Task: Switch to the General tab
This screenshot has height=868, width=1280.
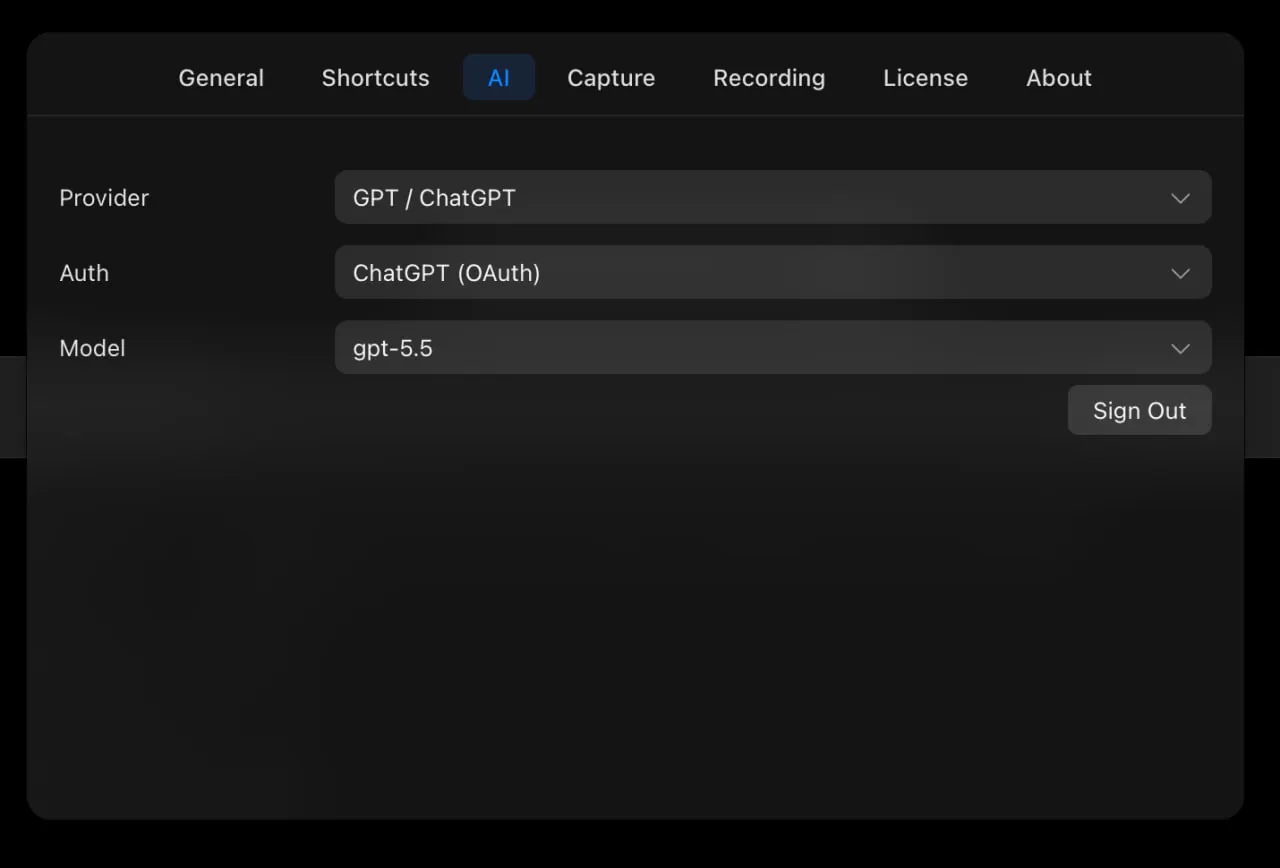Action: coord(221,78)
